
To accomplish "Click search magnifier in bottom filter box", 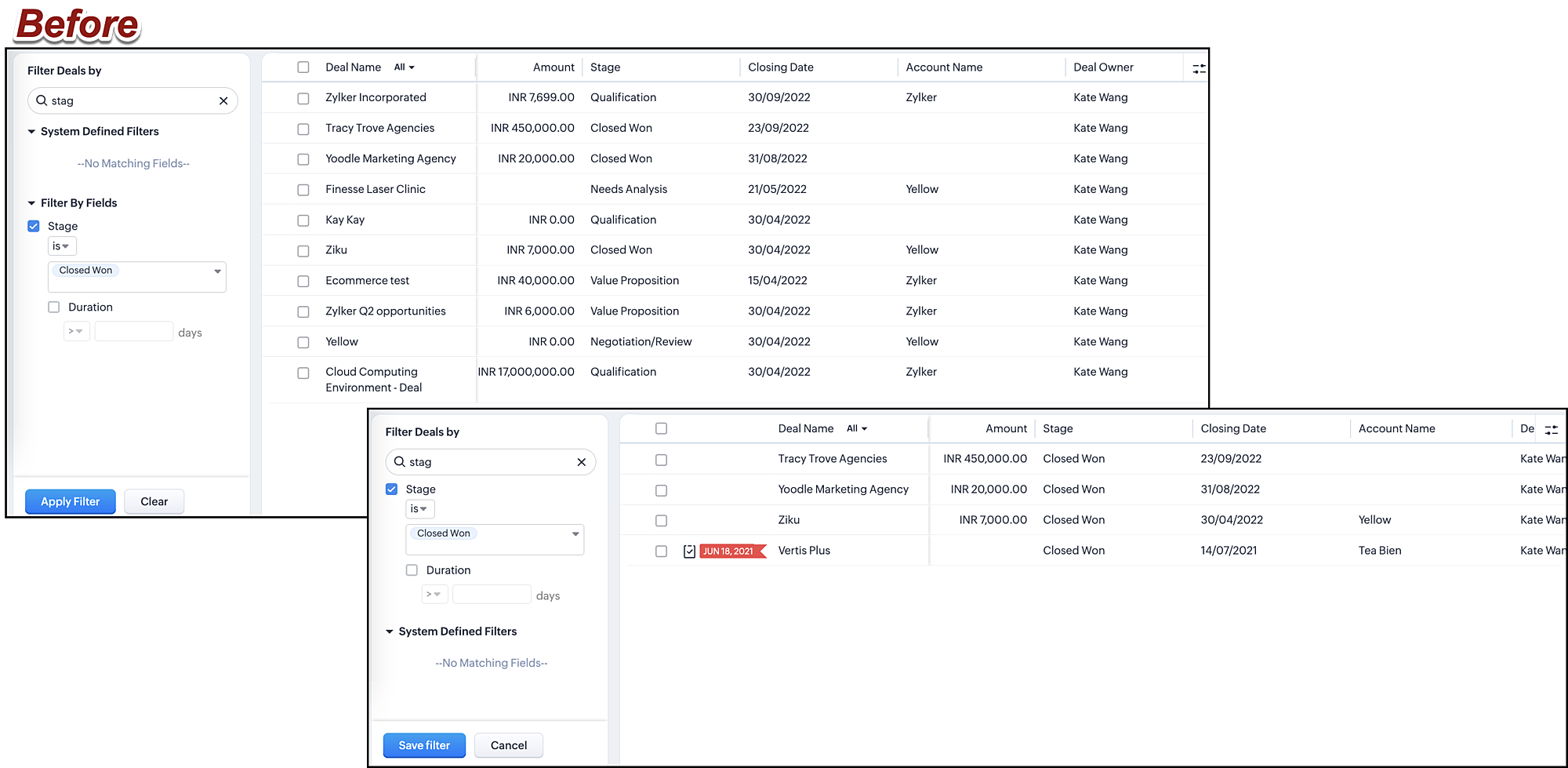I will pyautogui.click(x=400, y=462).
